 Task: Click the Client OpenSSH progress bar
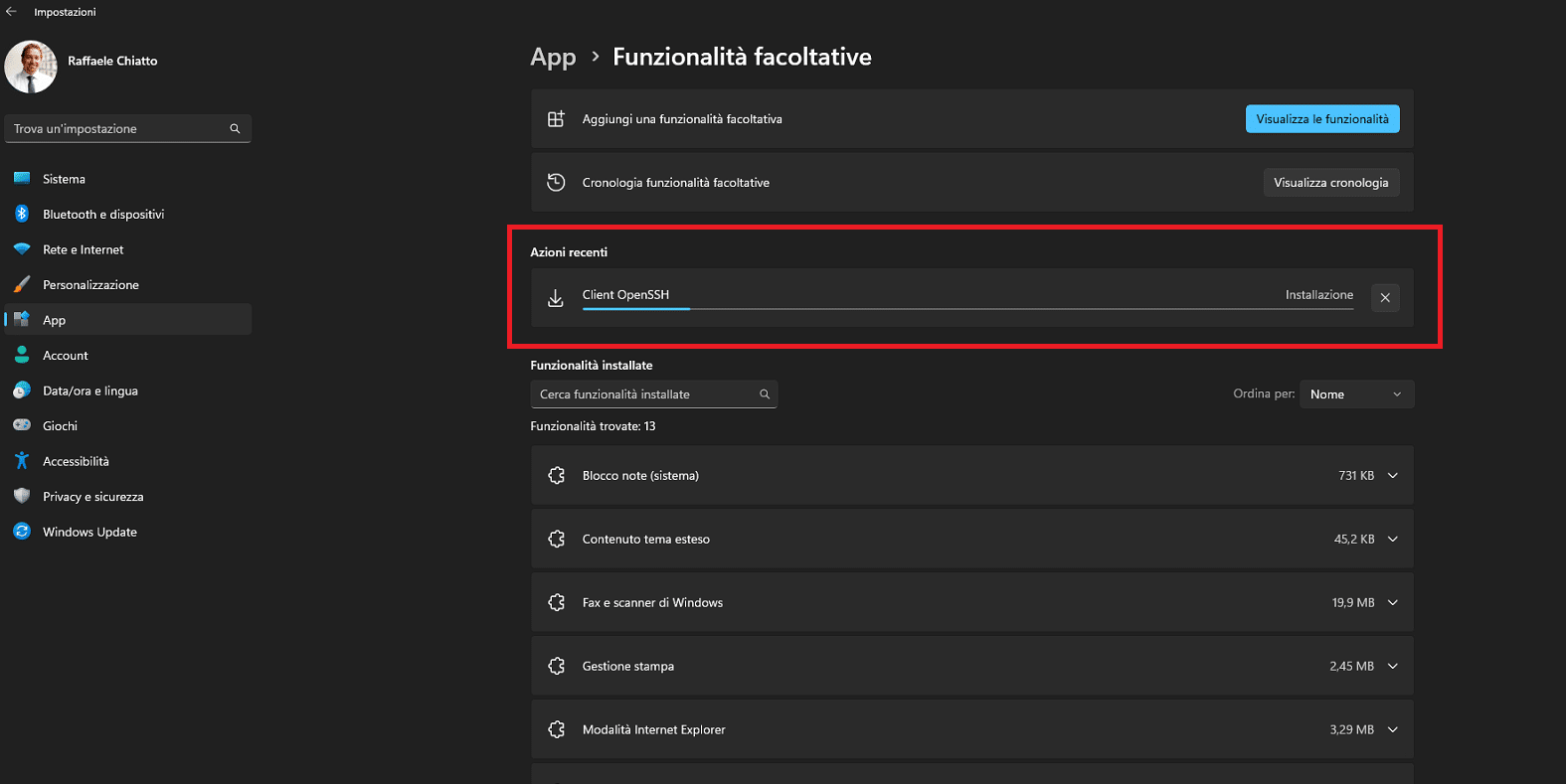(967, 309)
